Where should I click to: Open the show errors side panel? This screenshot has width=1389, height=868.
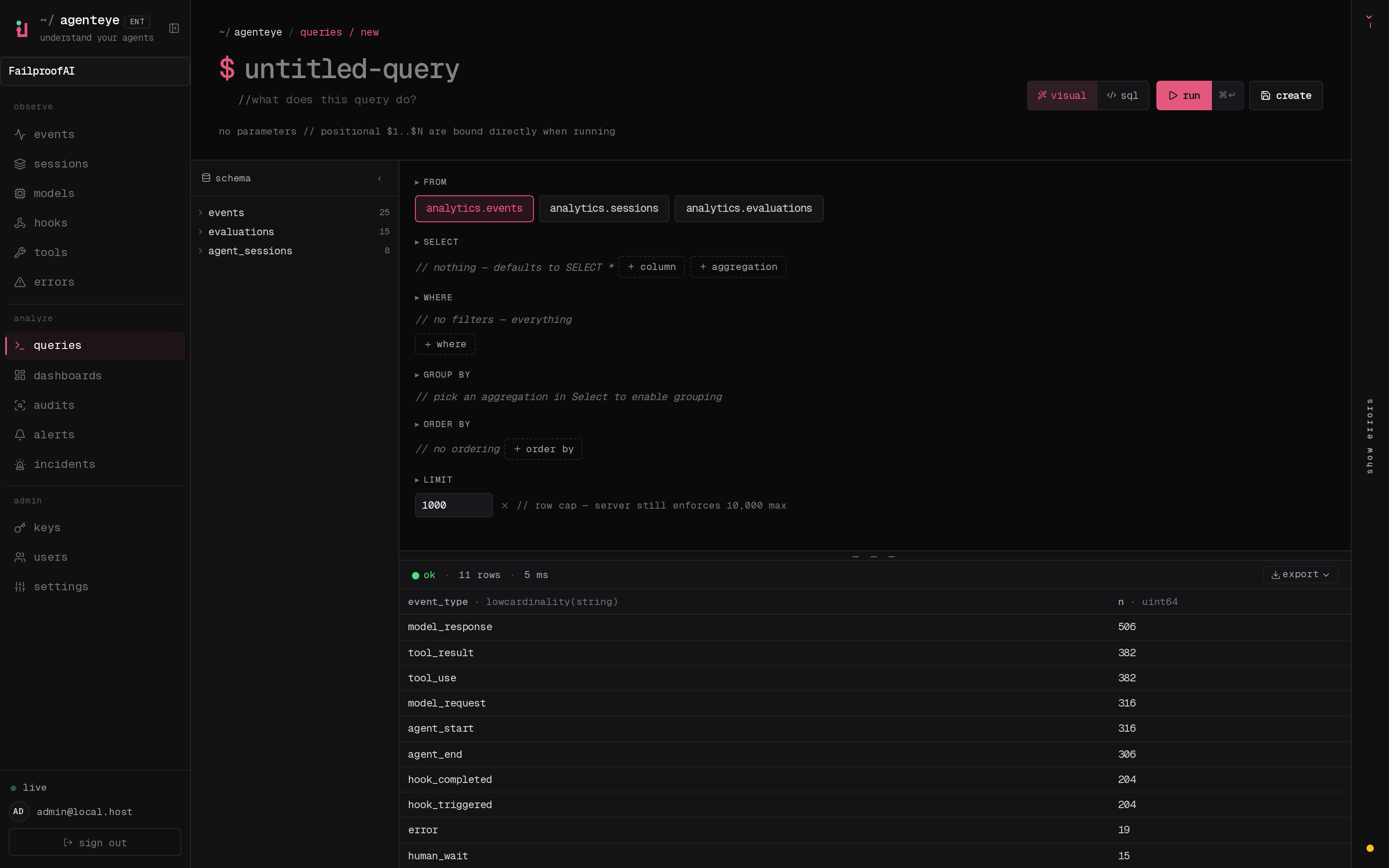point(1370,436)
